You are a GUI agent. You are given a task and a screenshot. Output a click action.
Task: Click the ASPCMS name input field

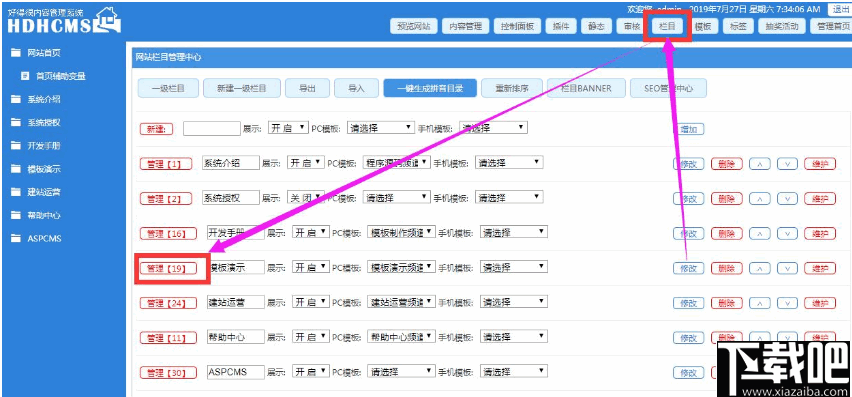click(x=236, y=372)
